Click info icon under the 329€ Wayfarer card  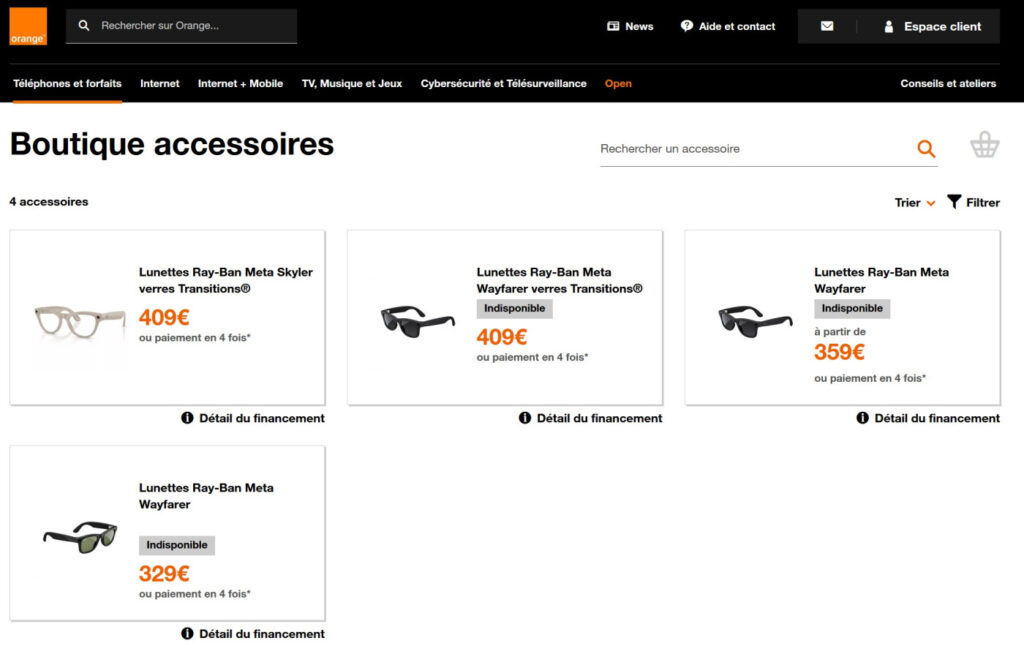(x=187, y=633)
